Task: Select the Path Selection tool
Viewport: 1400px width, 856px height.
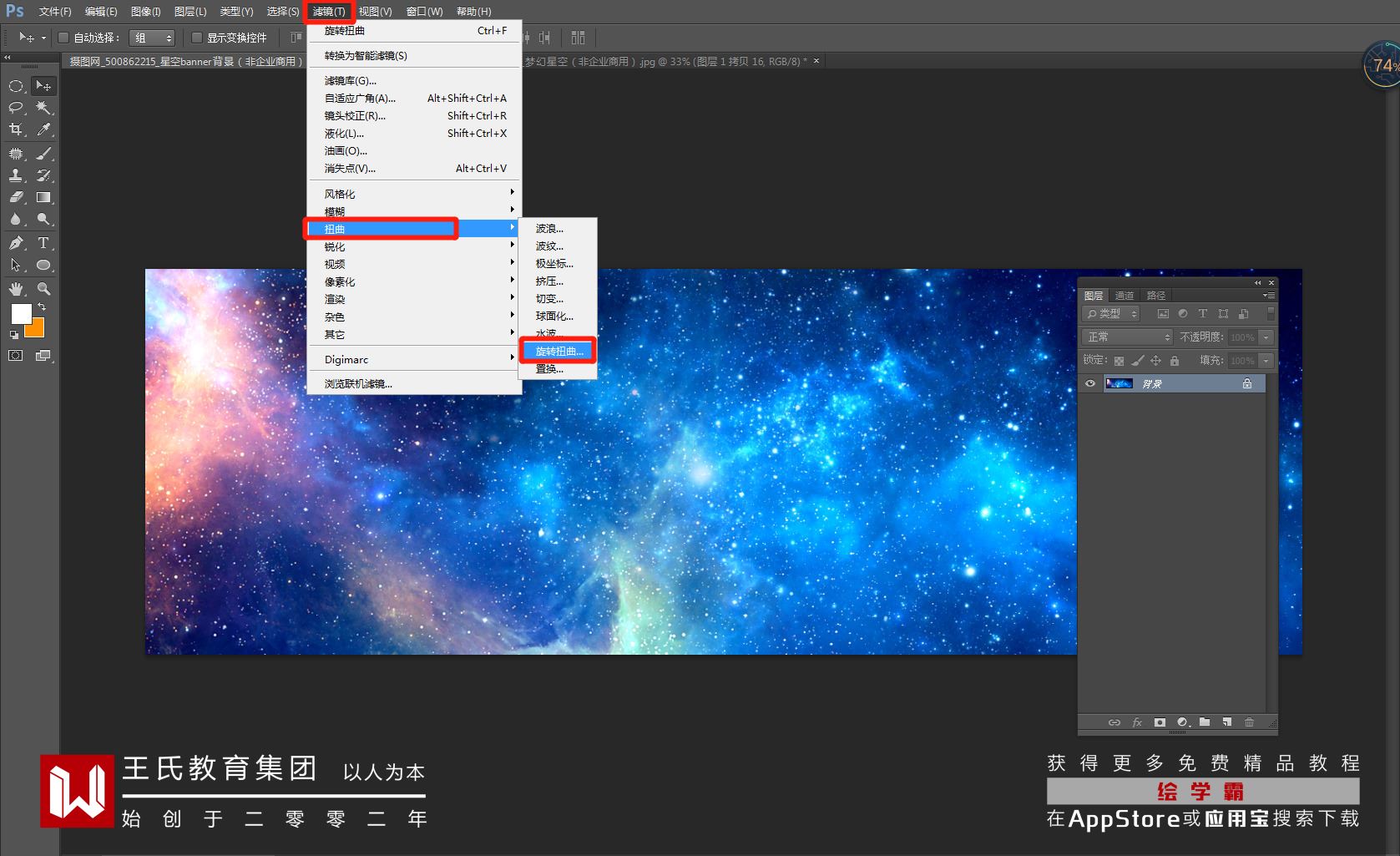Action: pyautogui.click(x=16, y=265)
